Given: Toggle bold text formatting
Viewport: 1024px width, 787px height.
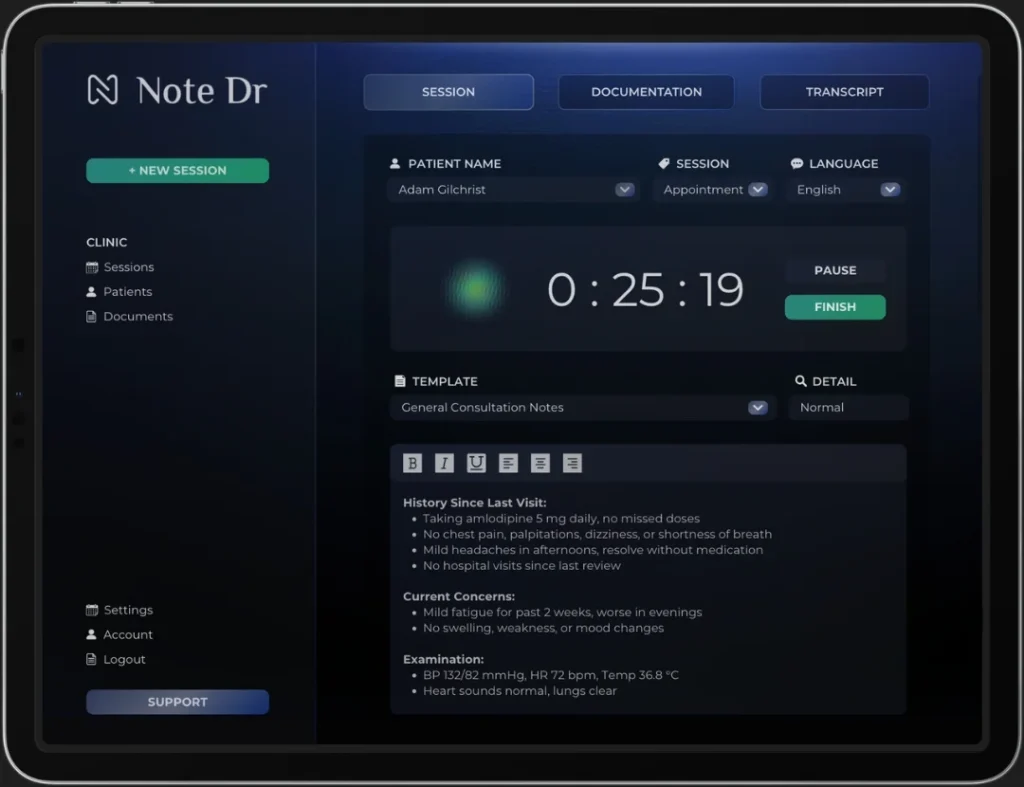Looking at the screenshot, I should click(412, 463).
